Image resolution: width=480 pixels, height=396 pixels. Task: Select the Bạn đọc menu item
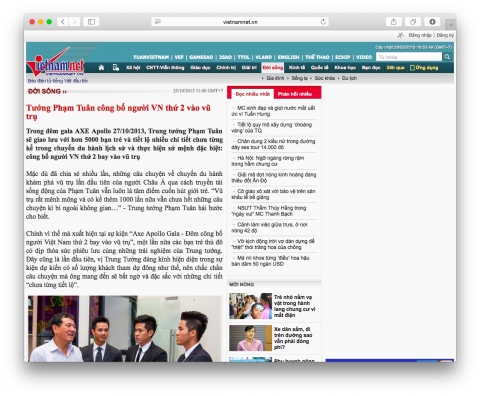(371, 68)
